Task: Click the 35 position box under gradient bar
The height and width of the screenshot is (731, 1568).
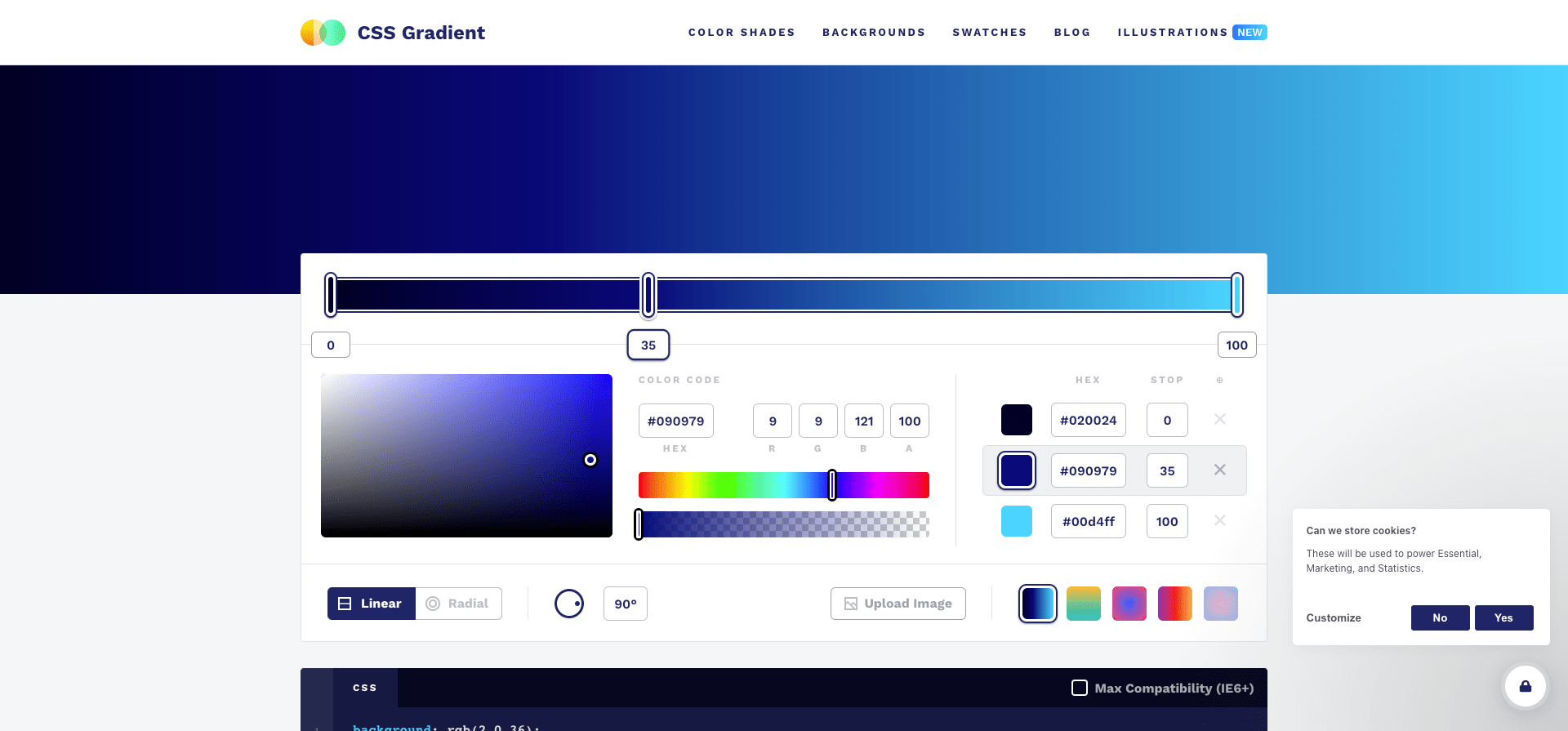Action: 648,345
